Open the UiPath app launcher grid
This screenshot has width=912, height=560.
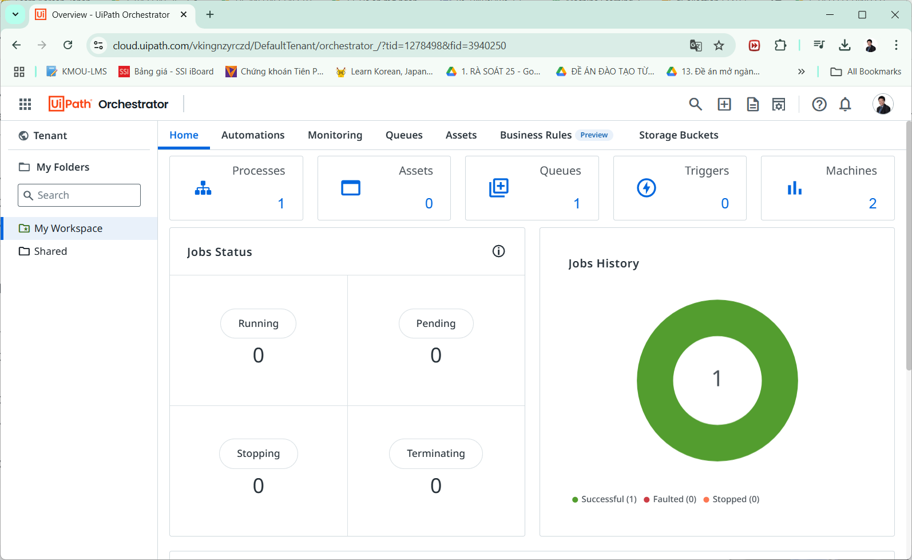click(x=25, y=104)
